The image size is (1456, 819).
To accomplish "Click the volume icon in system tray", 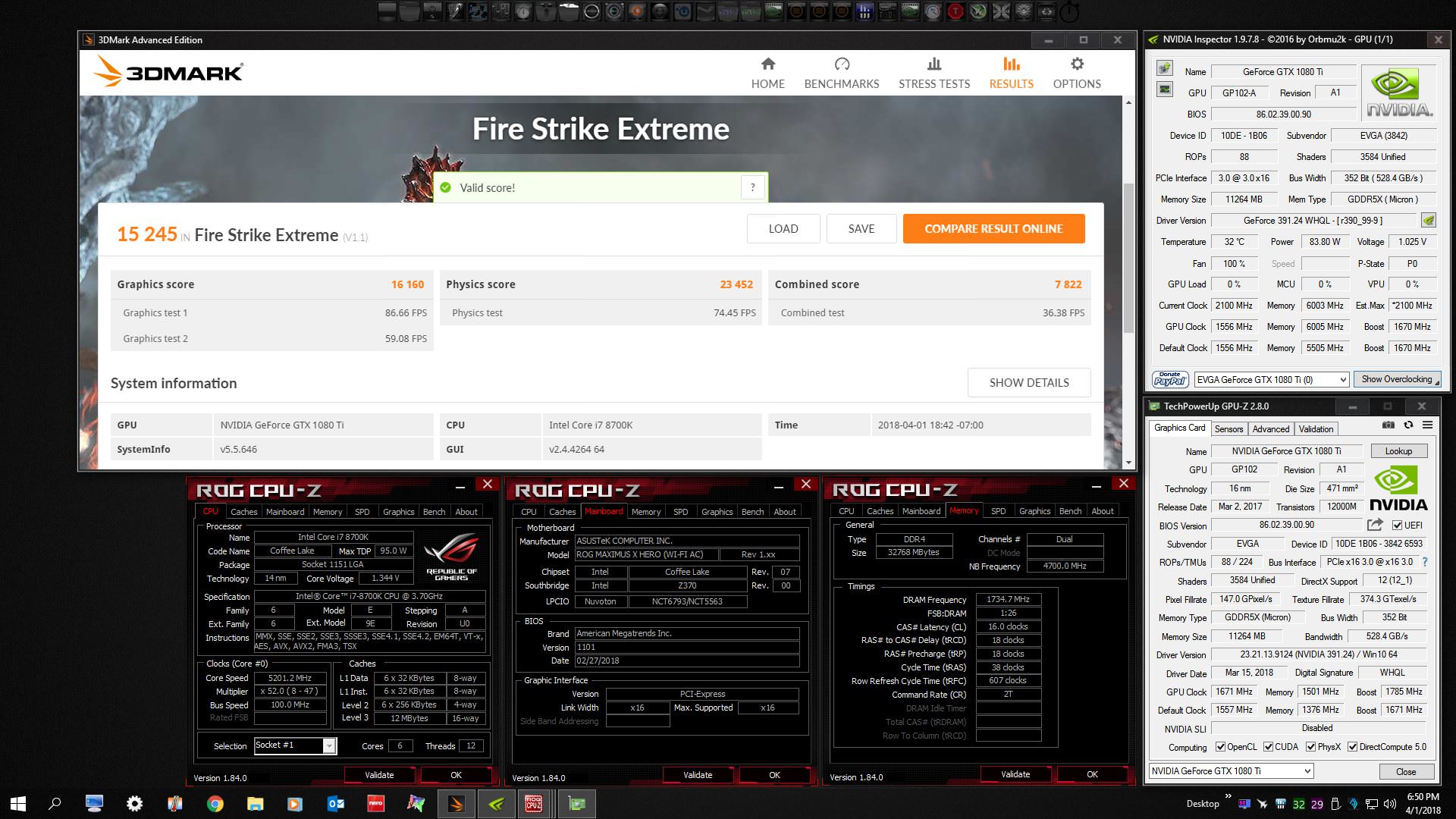I will tap(1389, 804).
